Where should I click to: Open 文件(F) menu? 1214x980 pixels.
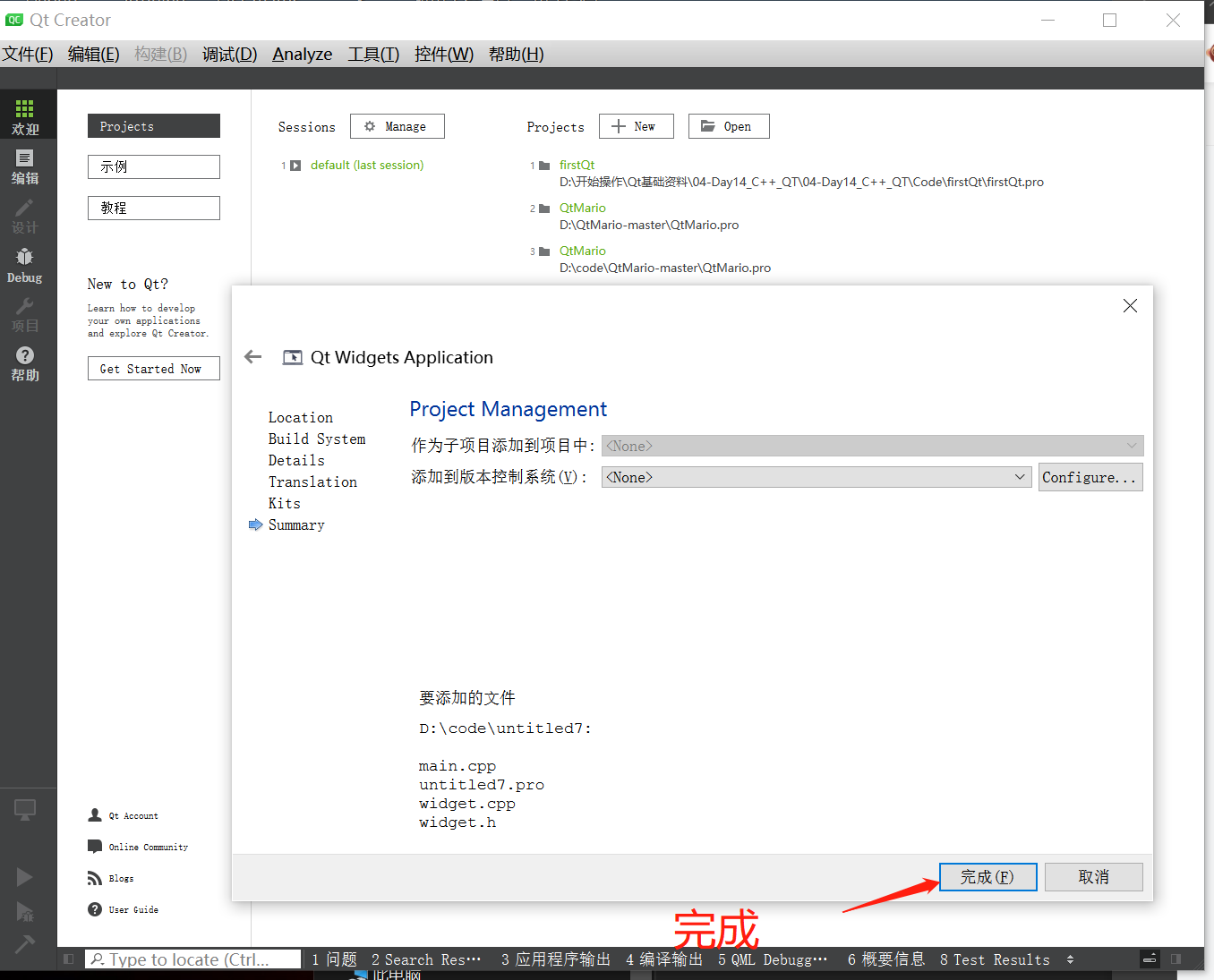(28, 54)
